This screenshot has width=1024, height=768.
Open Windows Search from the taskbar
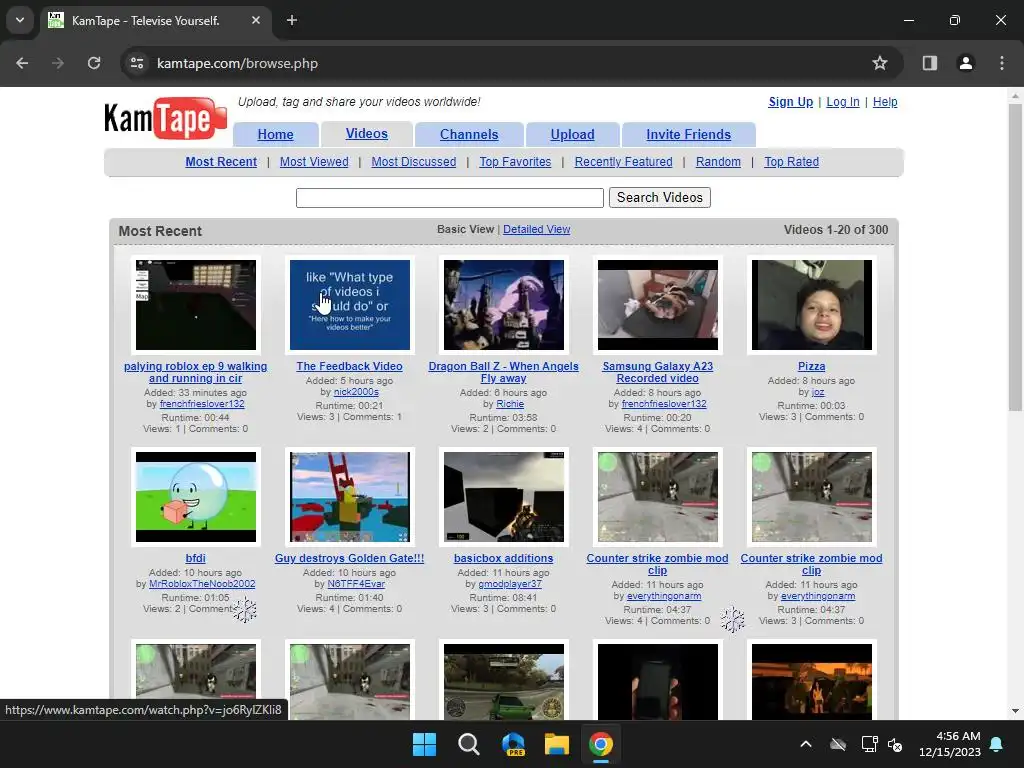[468, 744]
